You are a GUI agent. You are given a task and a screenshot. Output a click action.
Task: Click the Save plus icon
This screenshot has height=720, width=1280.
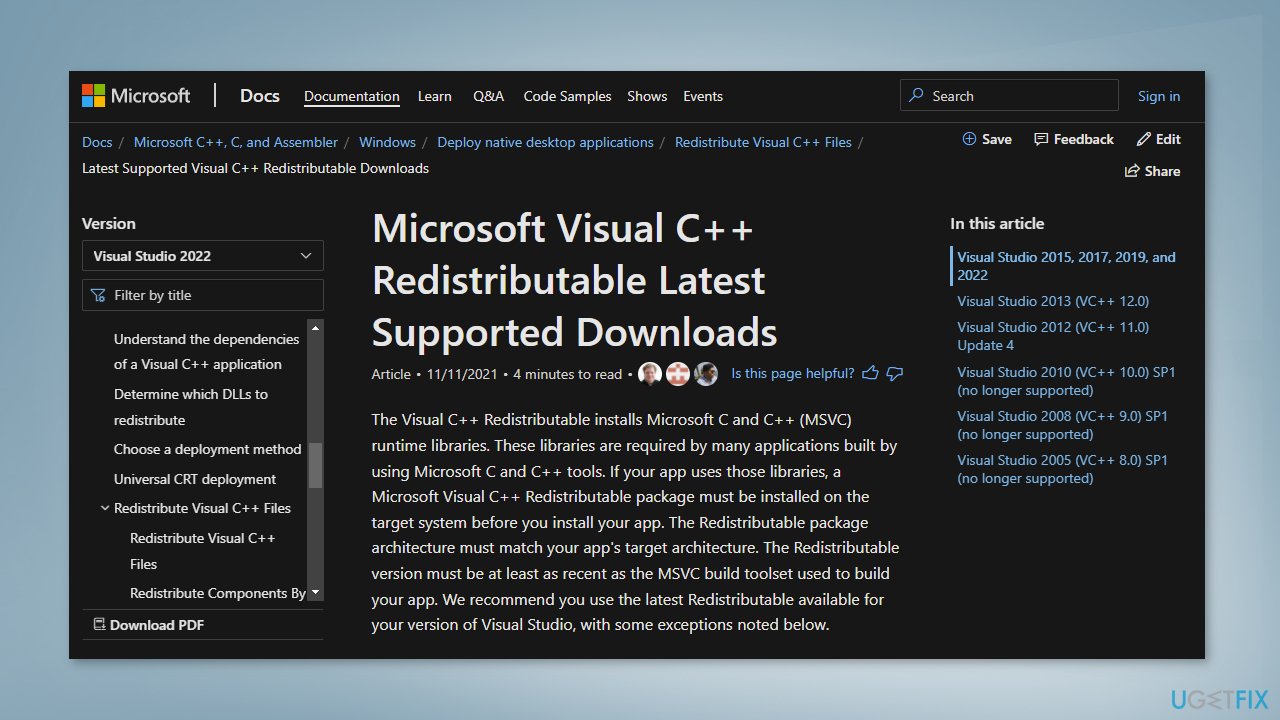point(969,139)
